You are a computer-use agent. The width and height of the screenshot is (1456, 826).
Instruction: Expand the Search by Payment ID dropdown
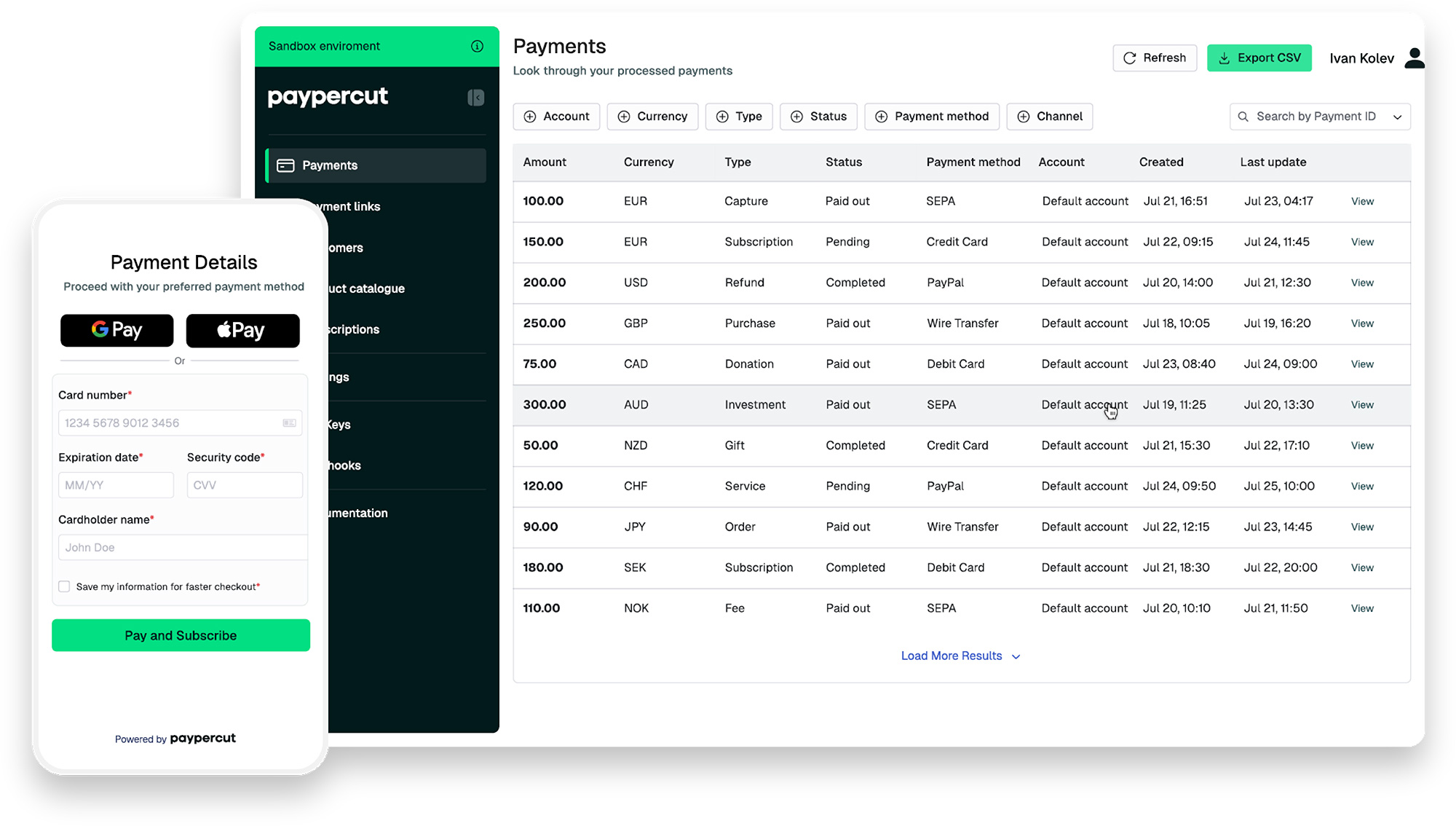(x=1397, y=117)
